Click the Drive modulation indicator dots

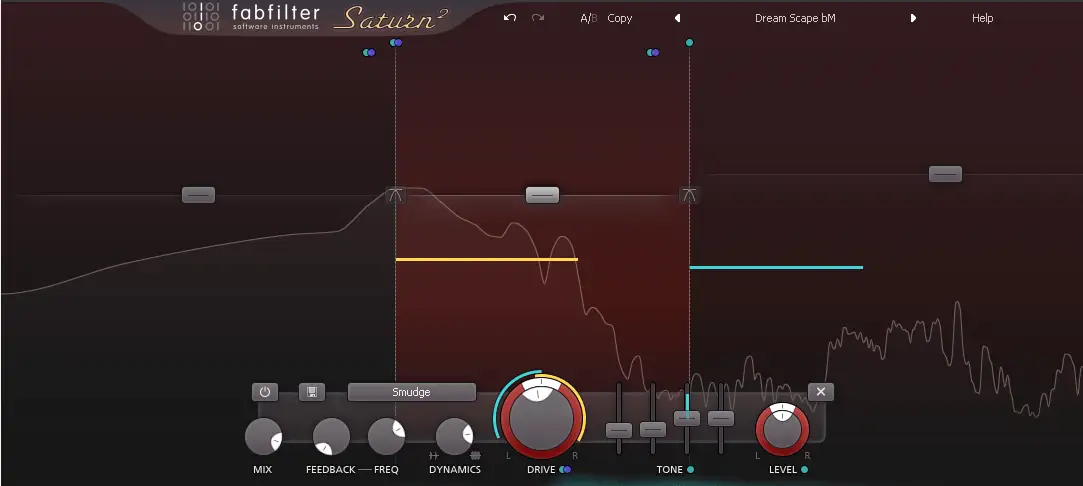[566, 469]
